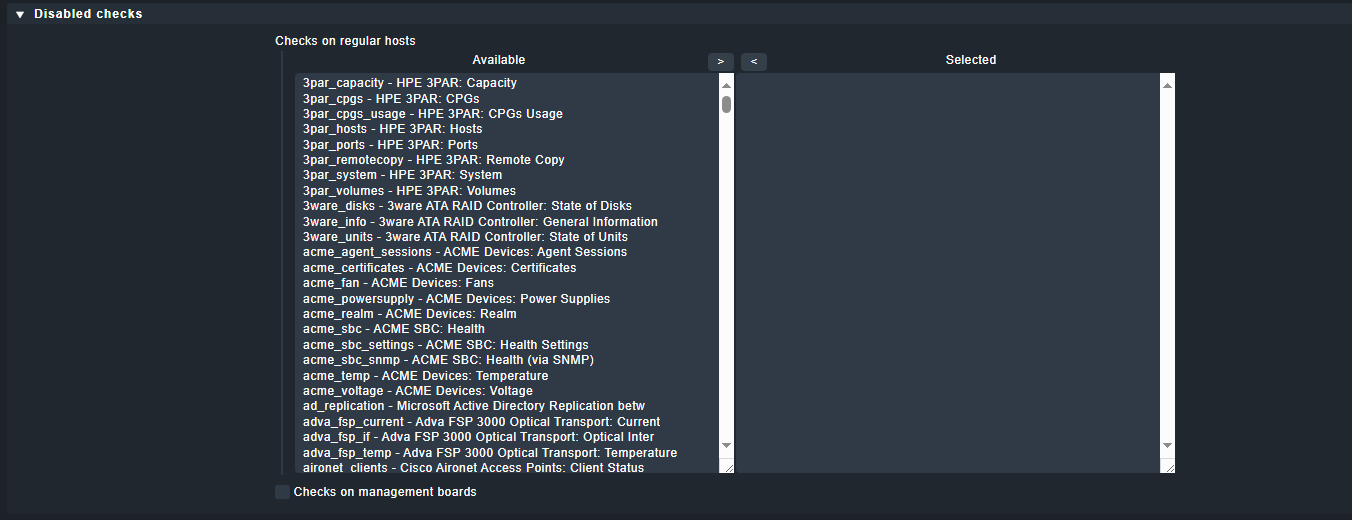This screenshot has width=1352, height=520.
Task: Click resize handle of Selected list
Action: pos(1167,466)
